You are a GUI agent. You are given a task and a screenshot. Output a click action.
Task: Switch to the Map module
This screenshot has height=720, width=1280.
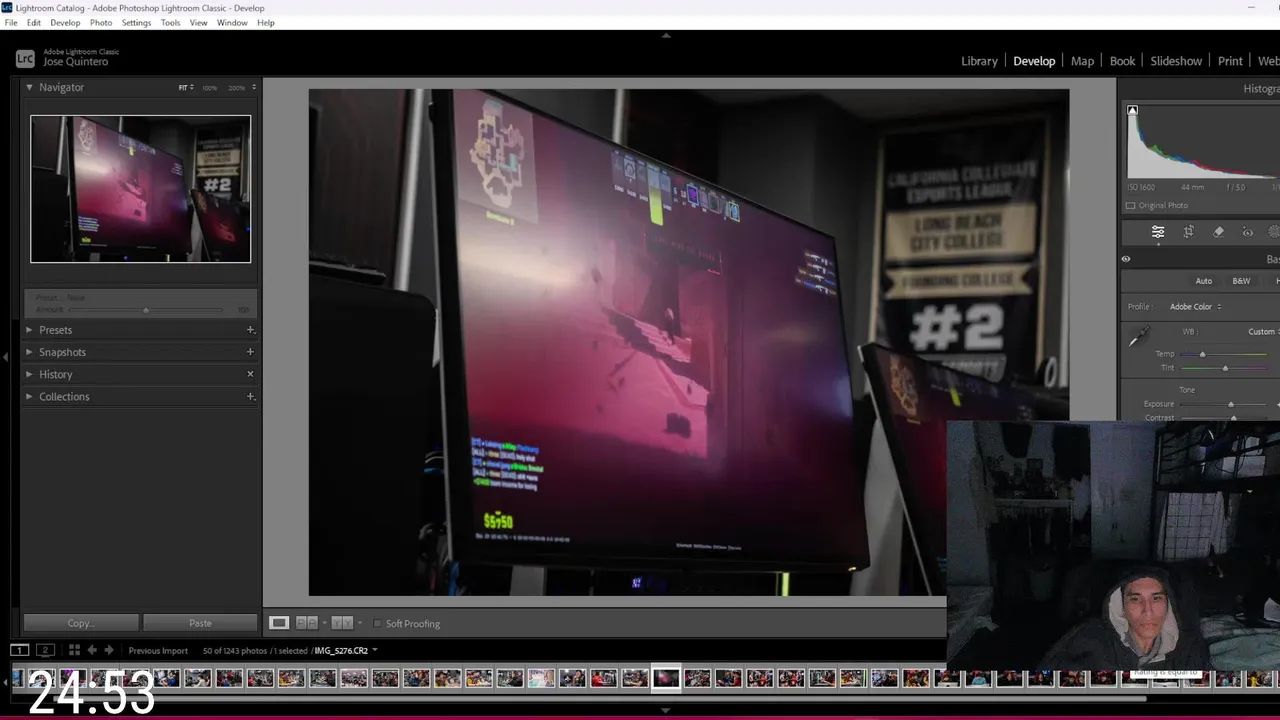point(1082,61)
